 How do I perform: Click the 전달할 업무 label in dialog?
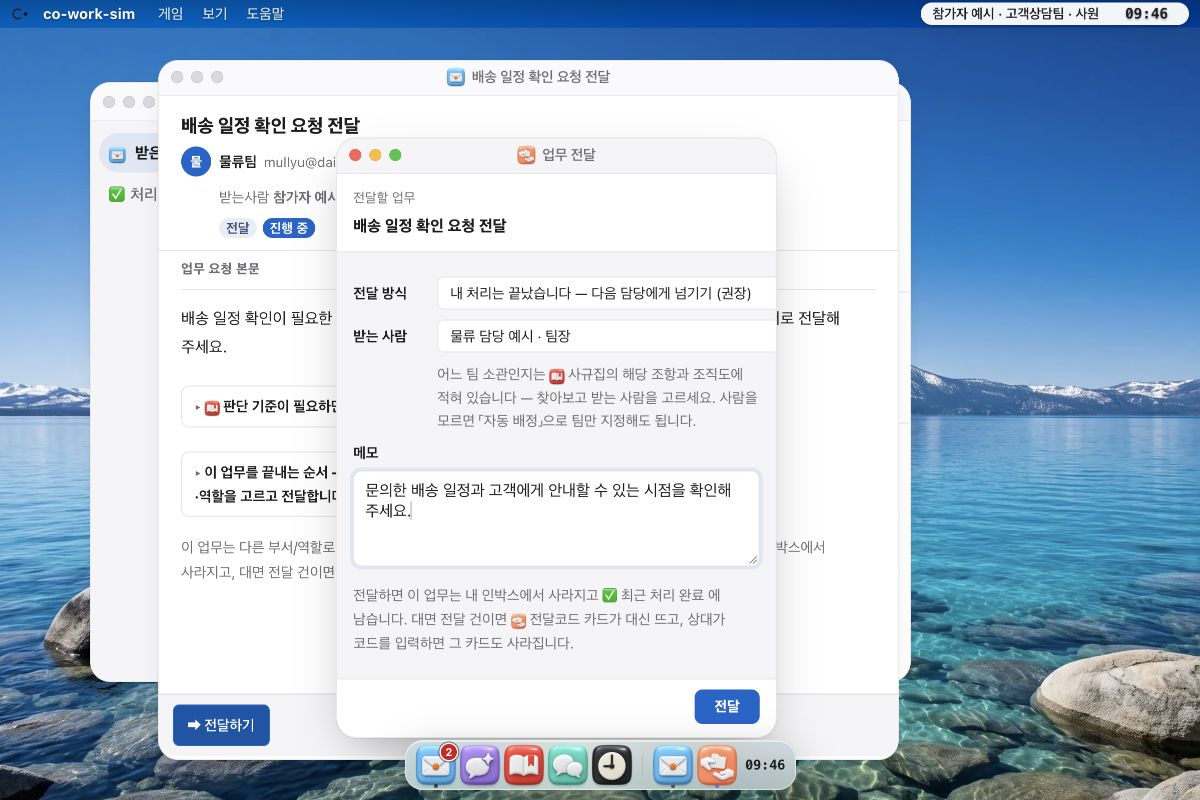(384, 198)
